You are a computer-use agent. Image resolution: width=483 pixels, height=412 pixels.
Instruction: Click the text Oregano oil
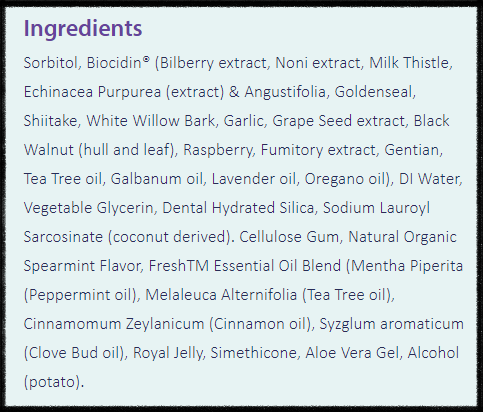[x=345, y=179]
